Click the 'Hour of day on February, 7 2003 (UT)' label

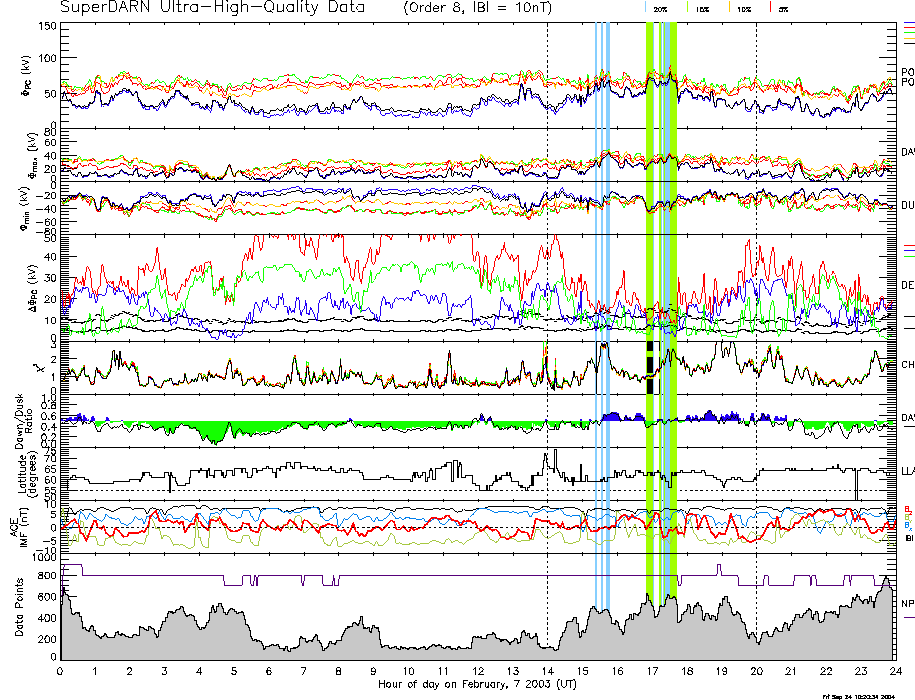coord(477,684)
